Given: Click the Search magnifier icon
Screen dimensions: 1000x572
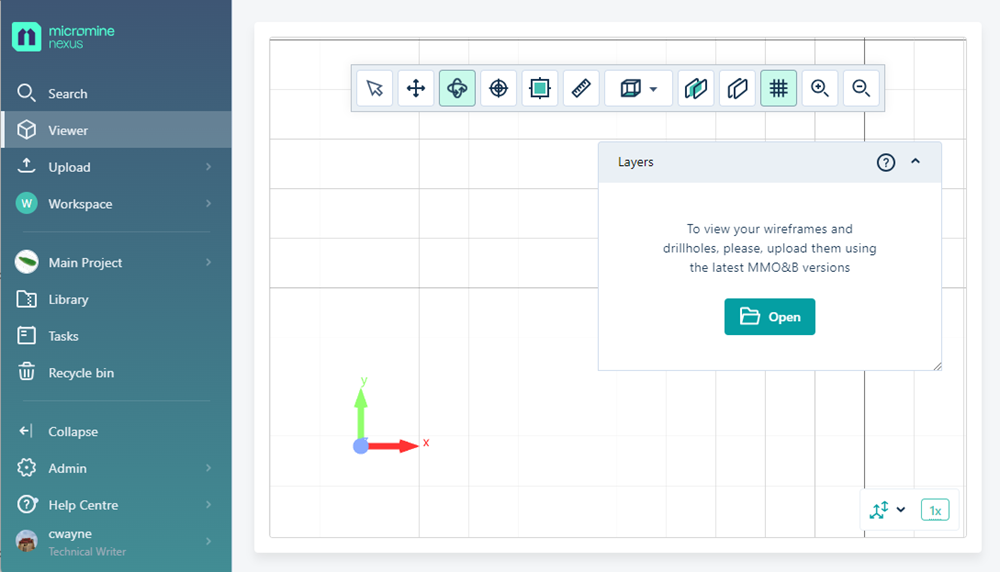Looking at the screenshot, I should 26,93.
